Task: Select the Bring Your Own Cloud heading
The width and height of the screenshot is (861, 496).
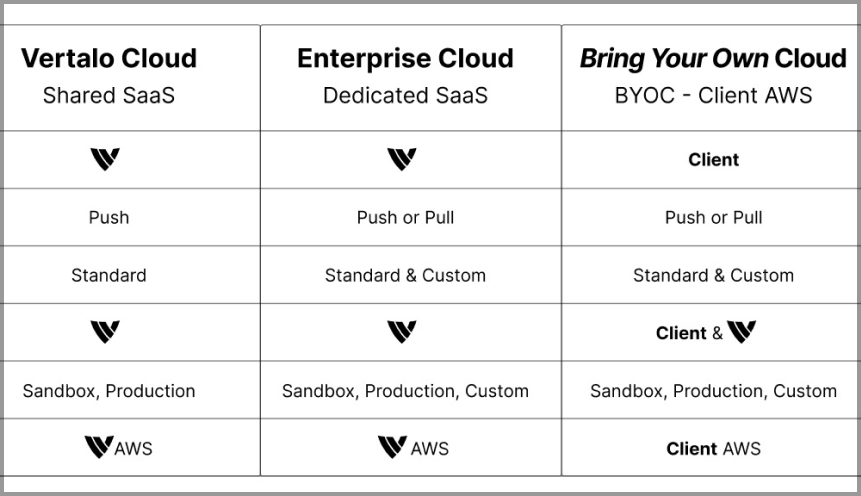Action: coord(713,58)
